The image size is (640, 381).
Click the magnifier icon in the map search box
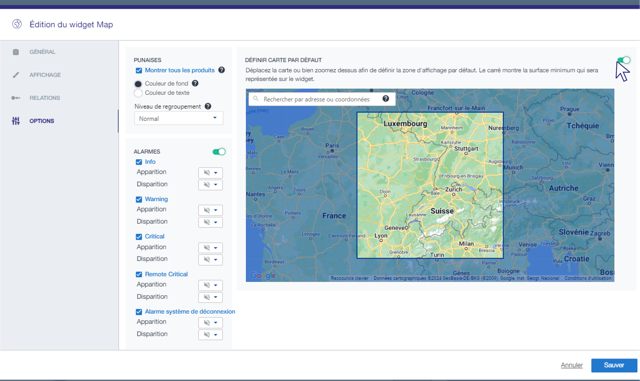(256, 99)
